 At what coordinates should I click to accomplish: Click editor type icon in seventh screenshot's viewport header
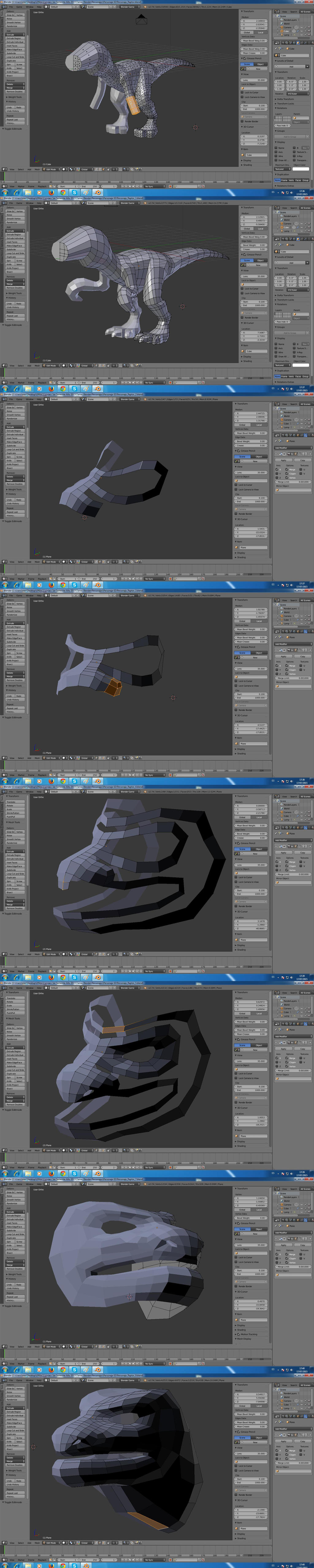point(4,1346)
